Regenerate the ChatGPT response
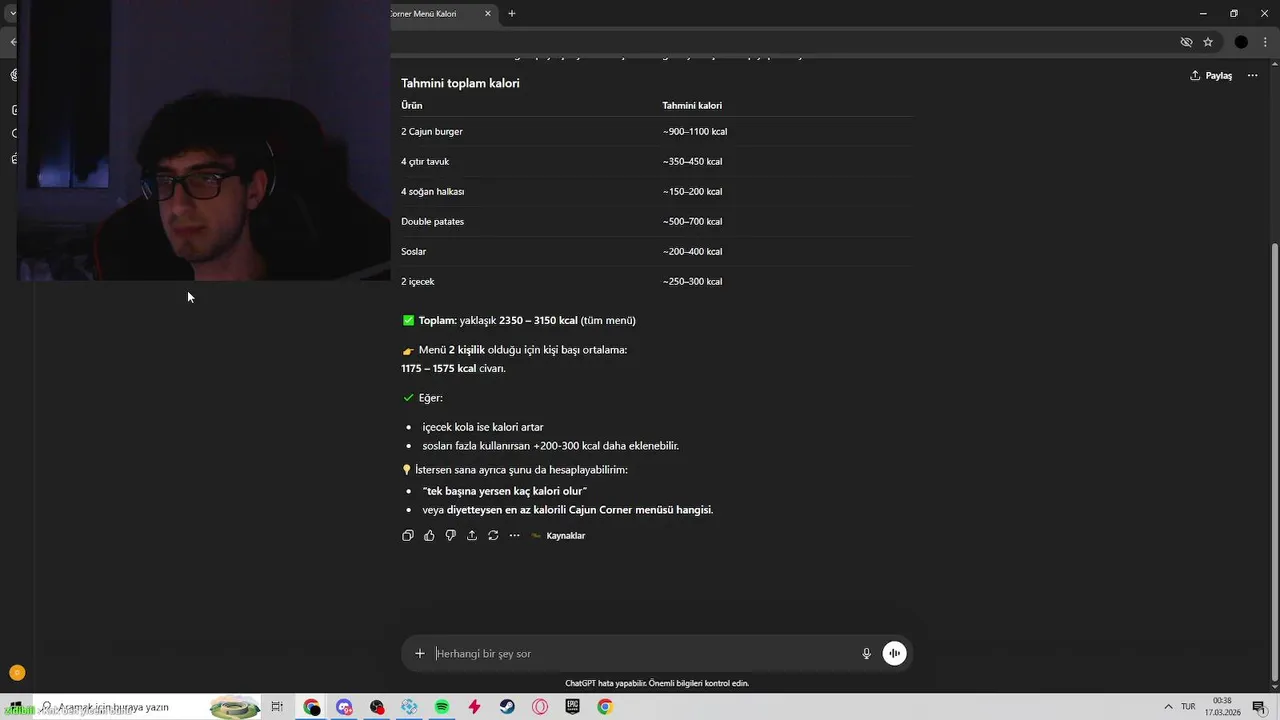The width and height of the screenshot is (1280, 720). point(493,536)
